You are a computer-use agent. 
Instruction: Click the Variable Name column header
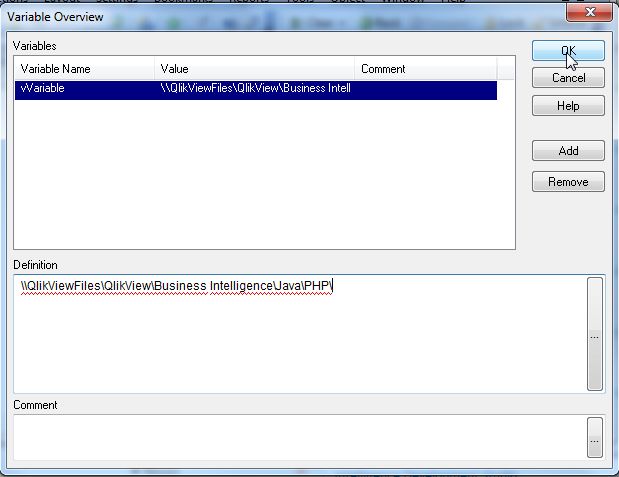(84, 69)
